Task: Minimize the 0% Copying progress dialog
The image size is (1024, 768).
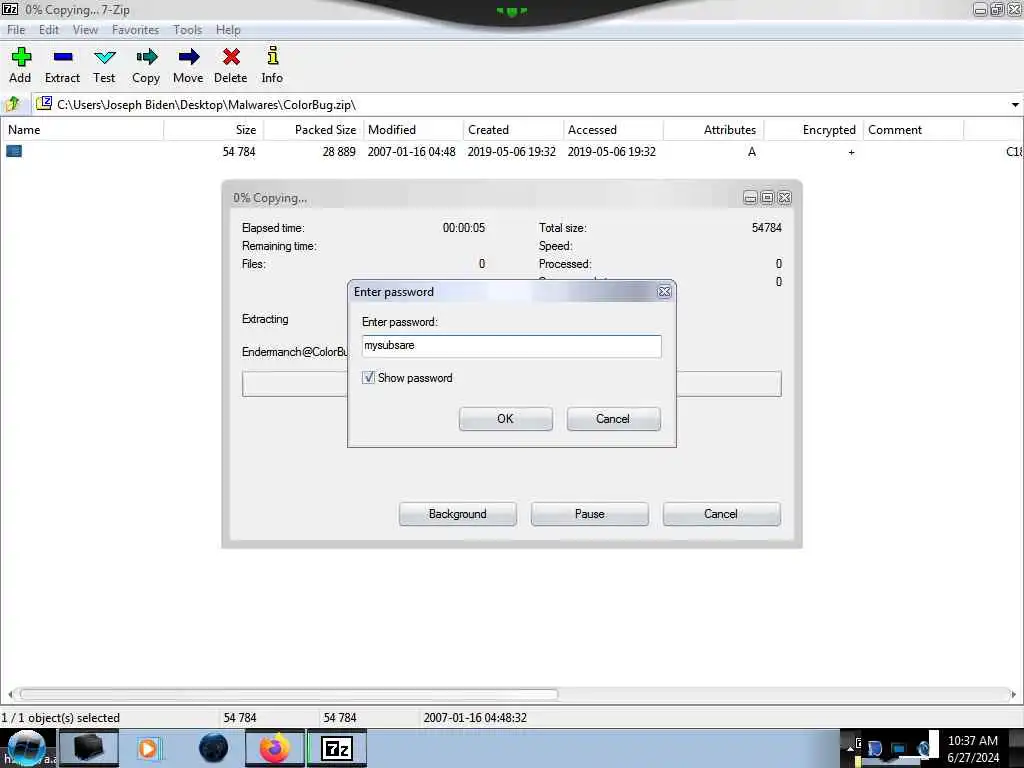Action: pos(750,198)
